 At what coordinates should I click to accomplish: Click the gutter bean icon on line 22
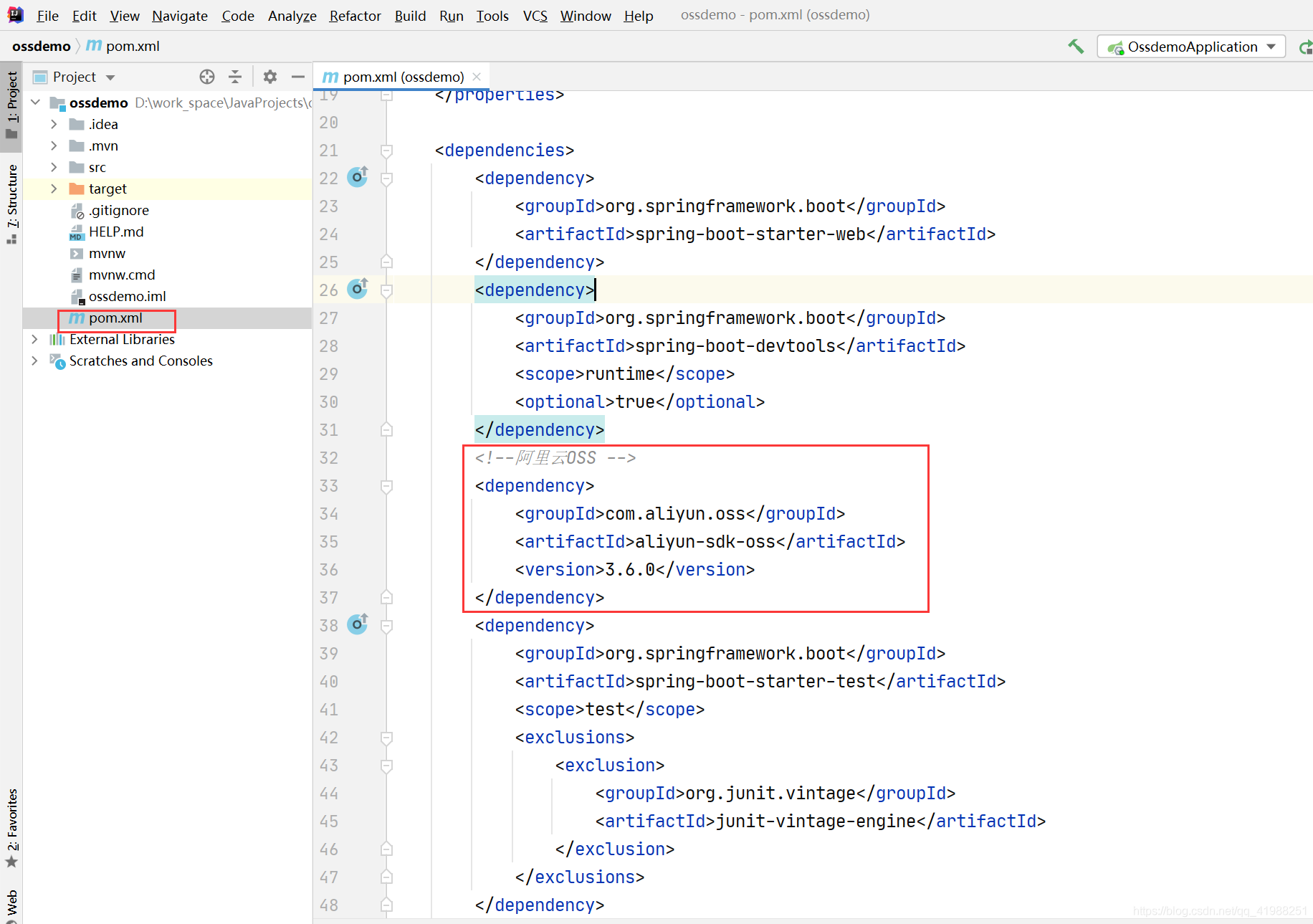(x=357, y=177)
